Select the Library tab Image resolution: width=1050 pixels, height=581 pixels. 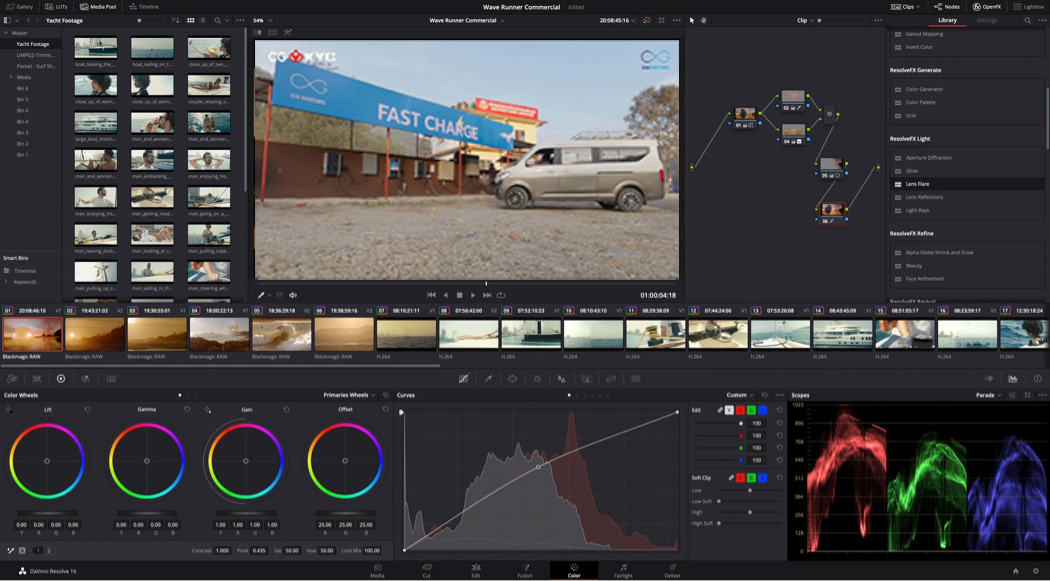tap(947, 20)
